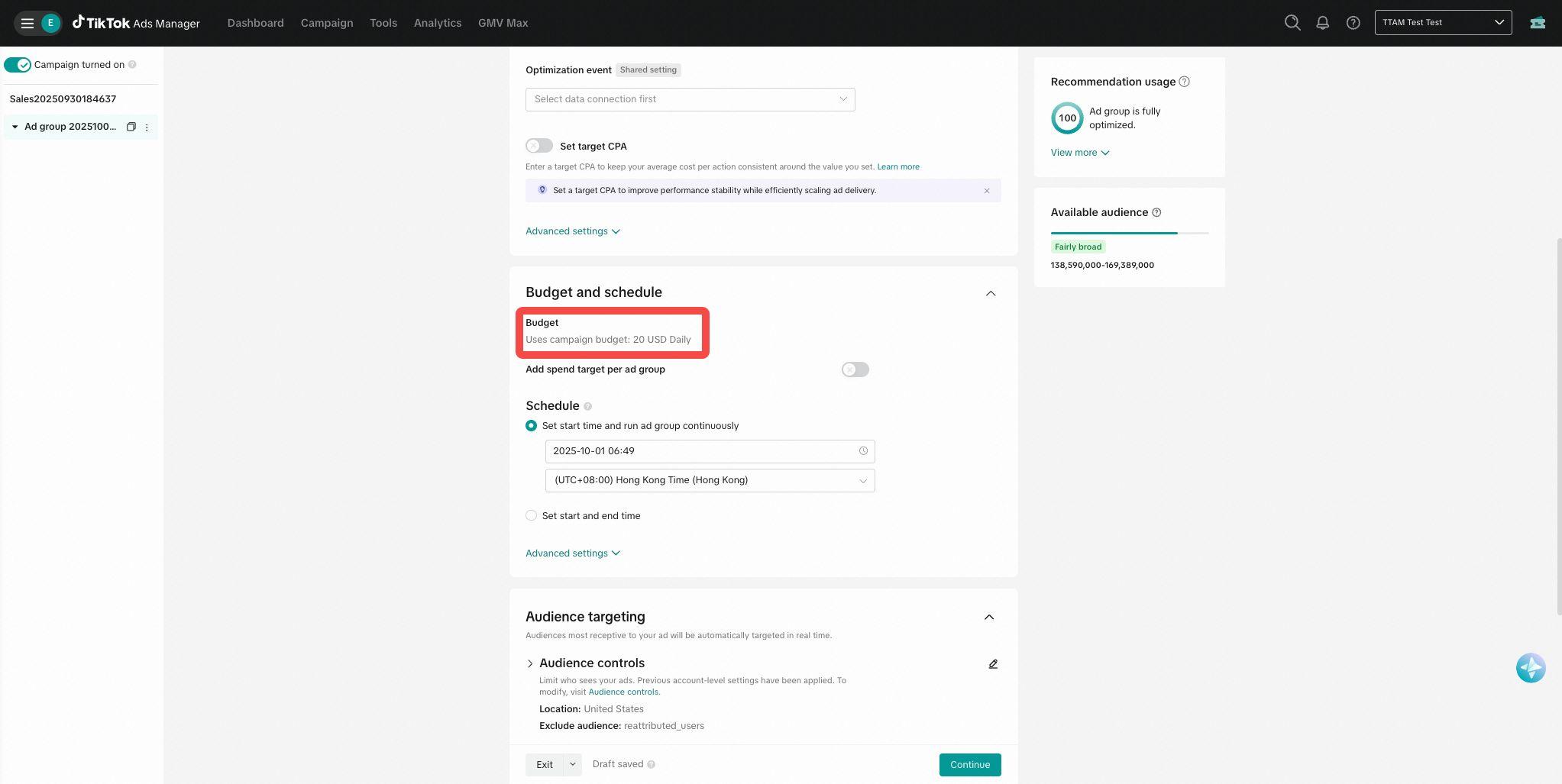Viewport: 1562px width, 784px height.
Task: Enable the Set target CPA toggle
Action: (x=539, y=146)
